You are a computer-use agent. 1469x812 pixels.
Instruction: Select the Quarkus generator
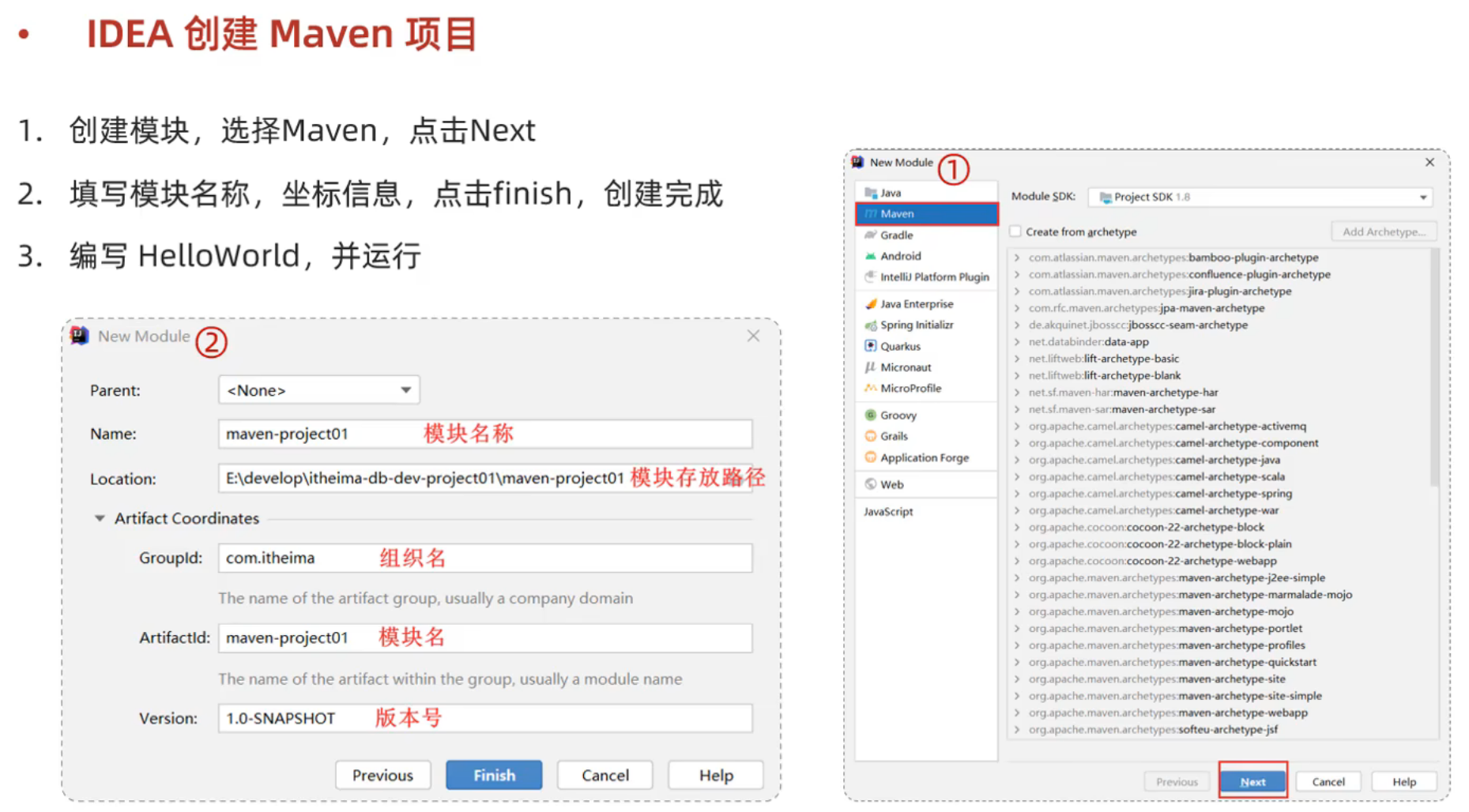[901, 346]
